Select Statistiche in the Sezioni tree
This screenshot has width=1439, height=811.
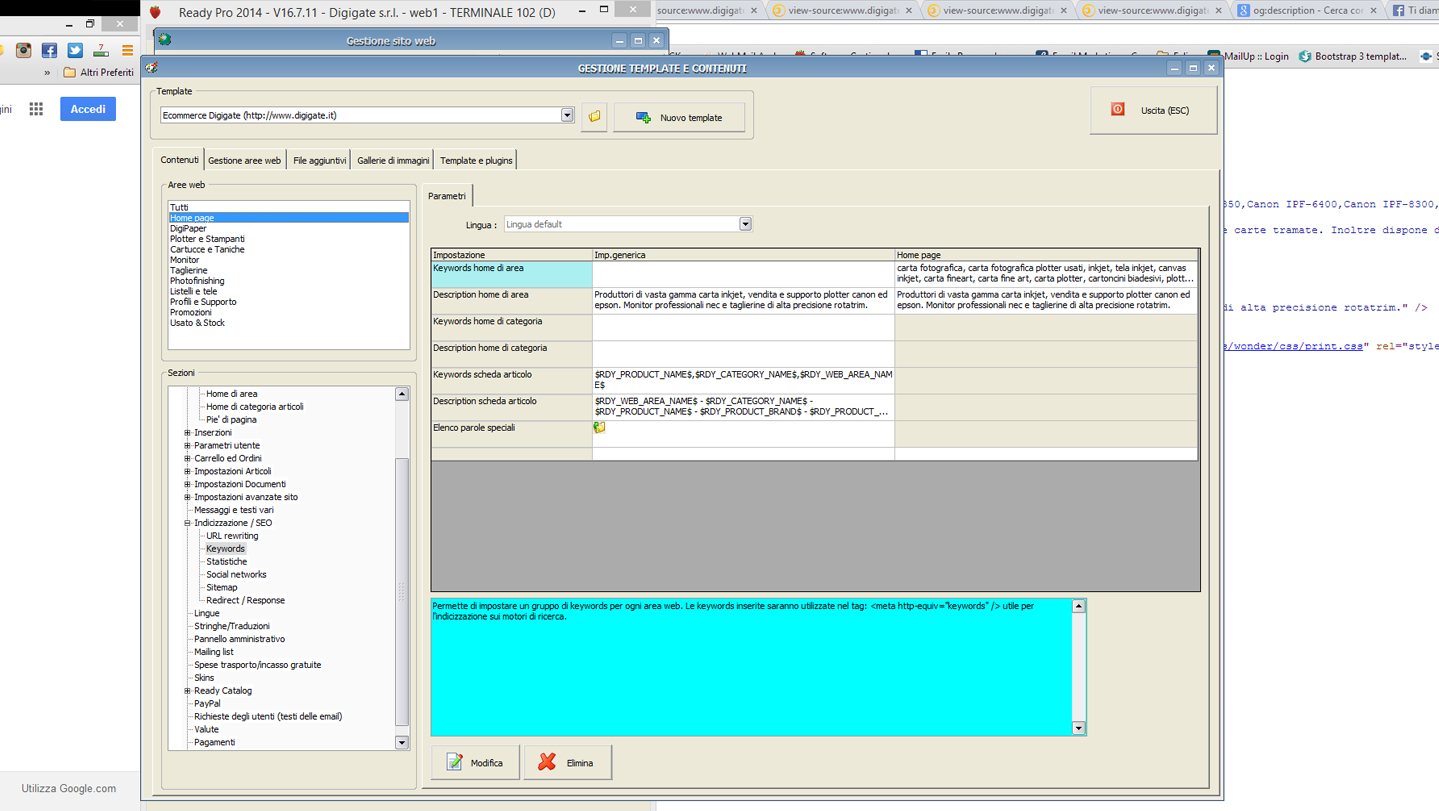pos(226,562)
